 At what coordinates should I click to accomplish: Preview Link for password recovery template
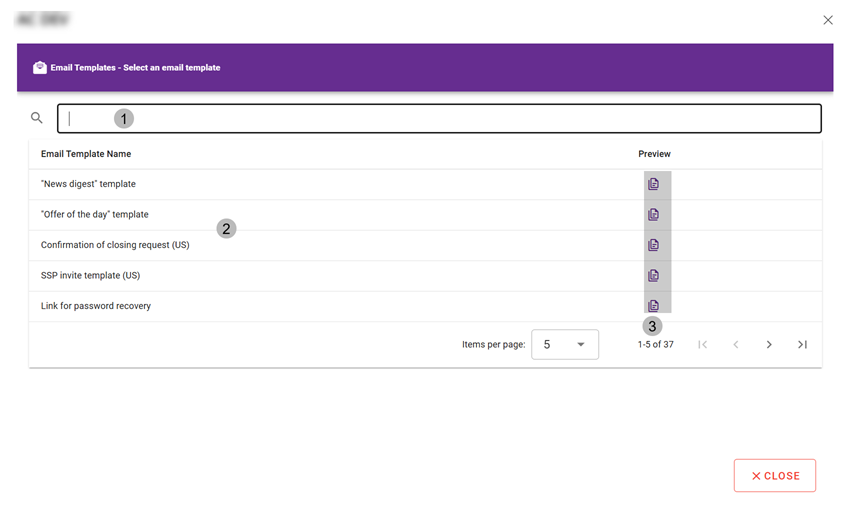[653, 306]
